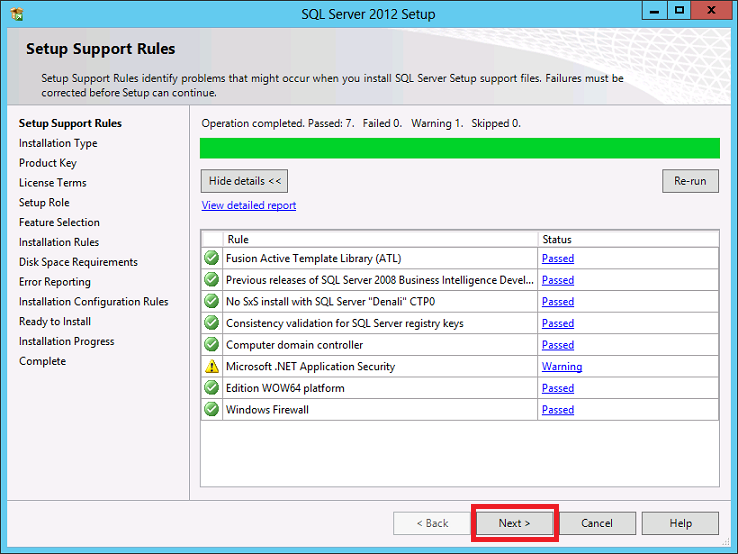Open the Warning status for .NET Application Security
Screen dimensions: 738x554
coord(562,367)
